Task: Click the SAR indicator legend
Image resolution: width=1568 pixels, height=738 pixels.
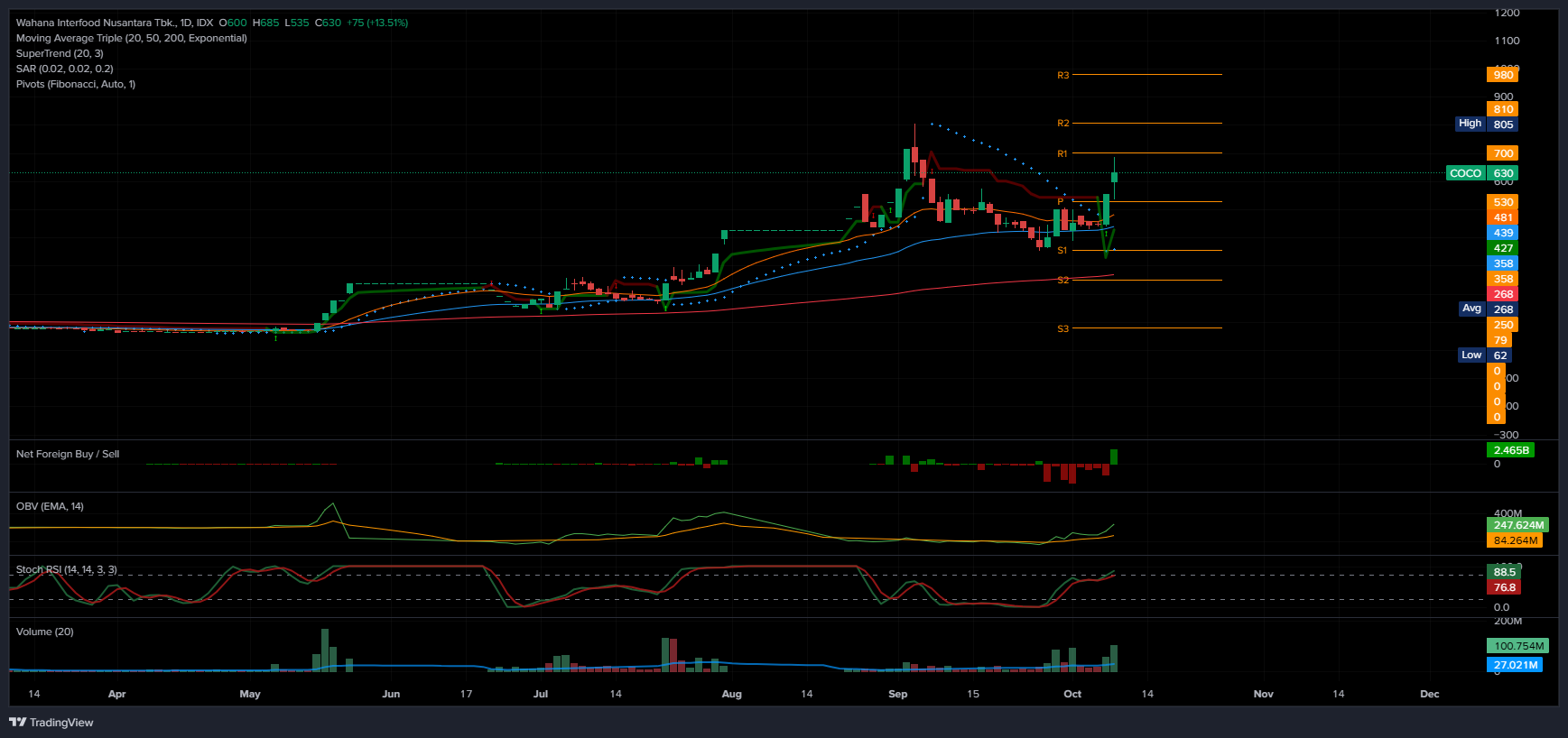Action: [x=64, y=69]
